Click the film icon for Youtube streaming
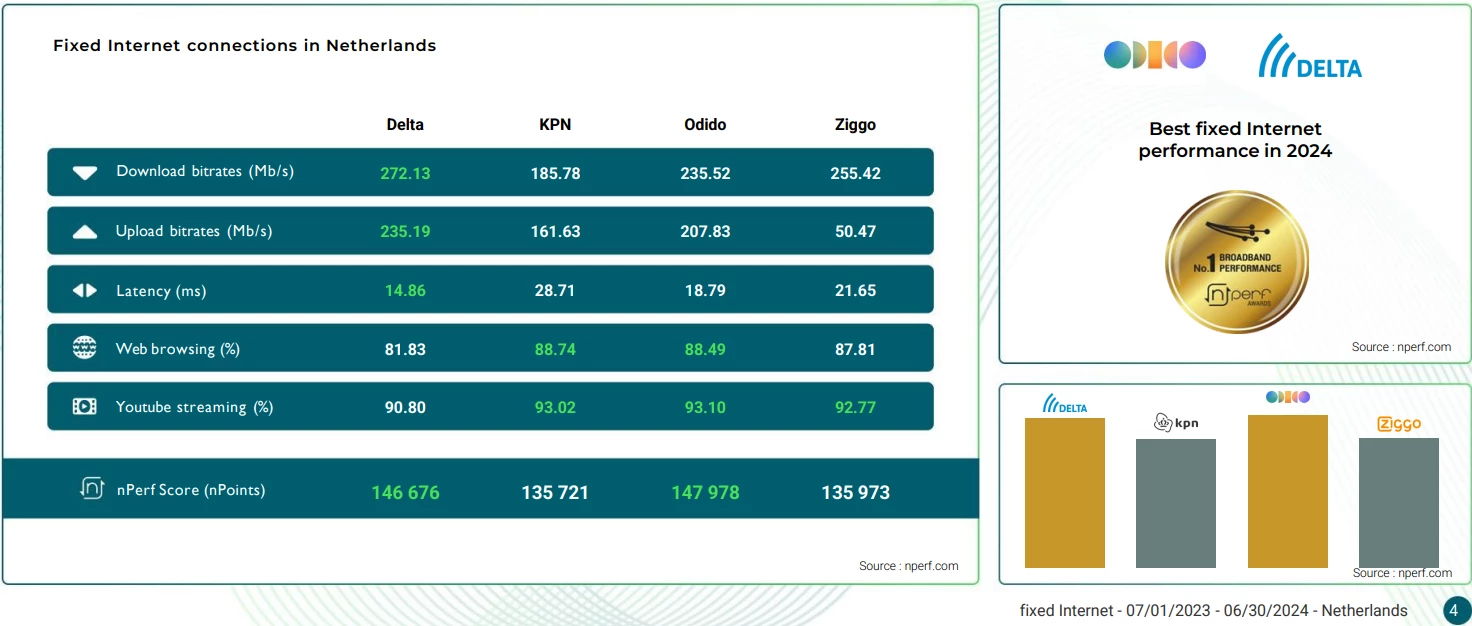1472x626 pixels. coord(85,407)
